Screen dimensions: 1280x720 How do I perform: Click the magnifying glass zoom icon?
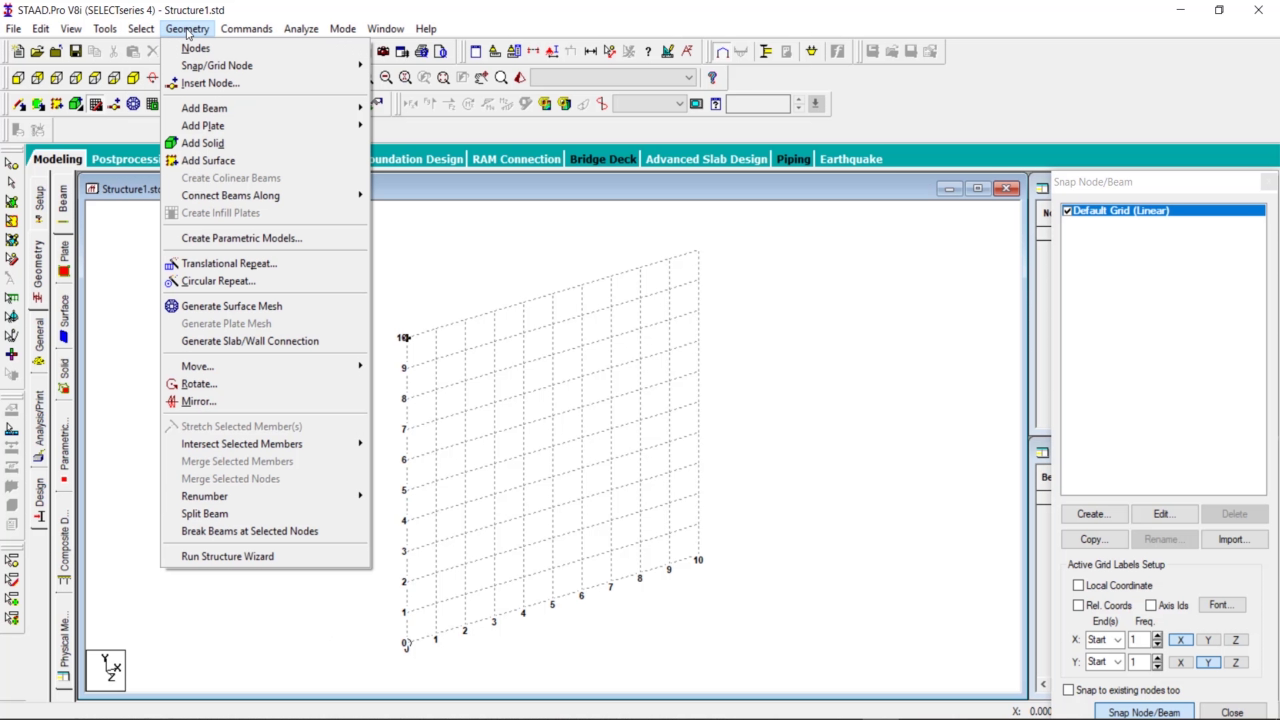(501, 77)
